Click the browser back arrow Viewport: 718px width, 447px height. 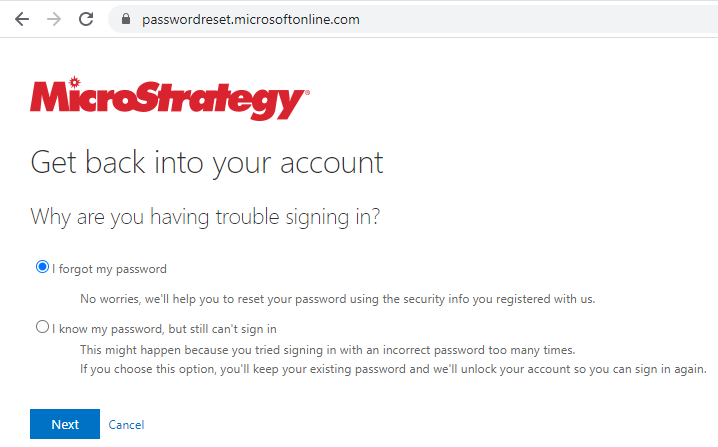[21, 19]
